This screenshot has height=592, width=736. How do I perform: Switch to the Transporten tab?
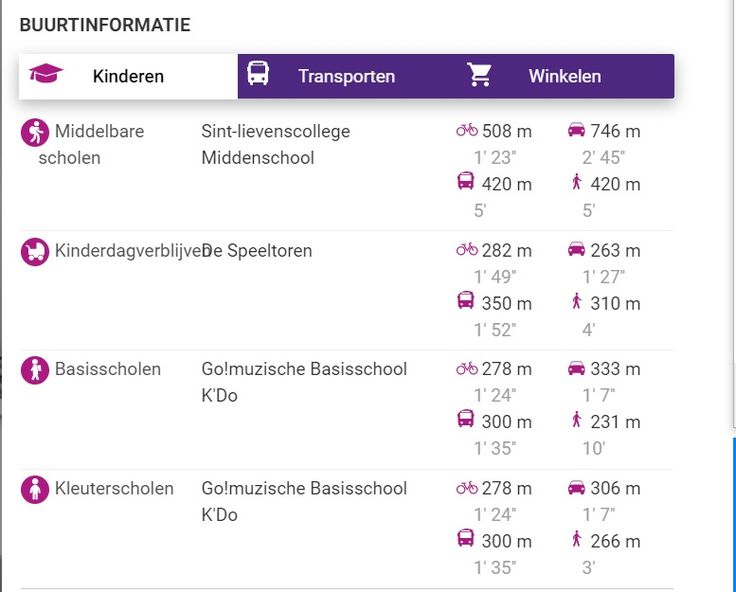(347, 77)
